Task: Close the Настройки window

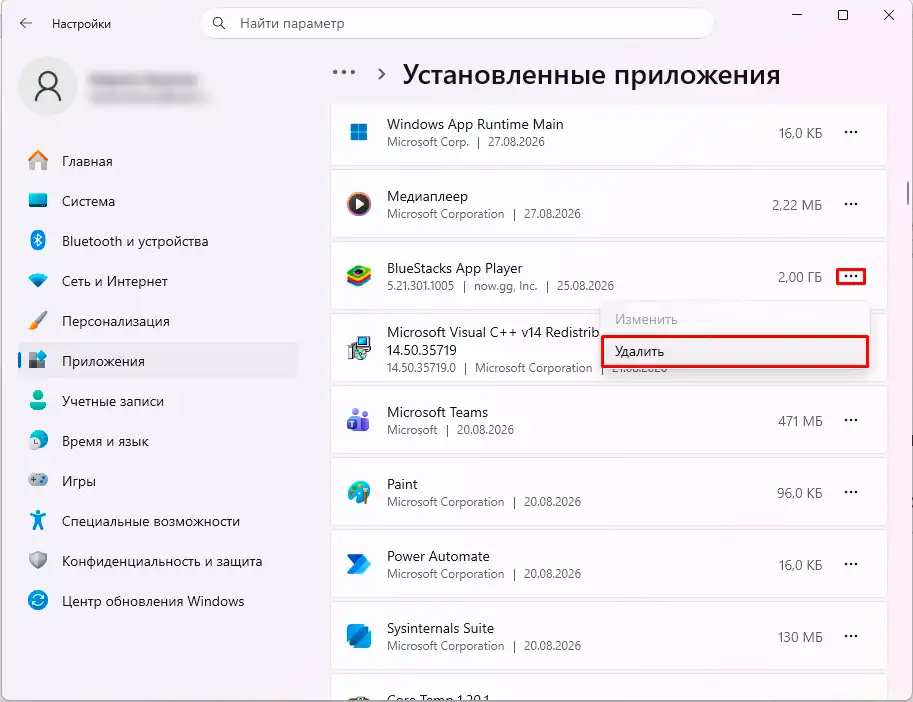Action: coord(889,15)
